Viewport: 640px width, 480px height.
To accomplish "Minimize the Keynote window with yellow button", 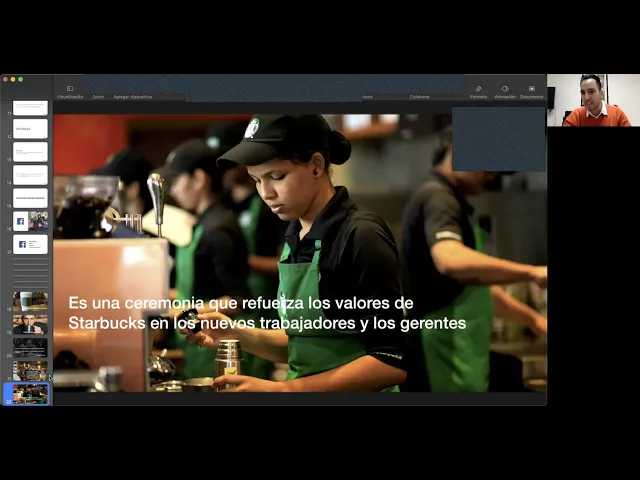I will click(13, 79).
